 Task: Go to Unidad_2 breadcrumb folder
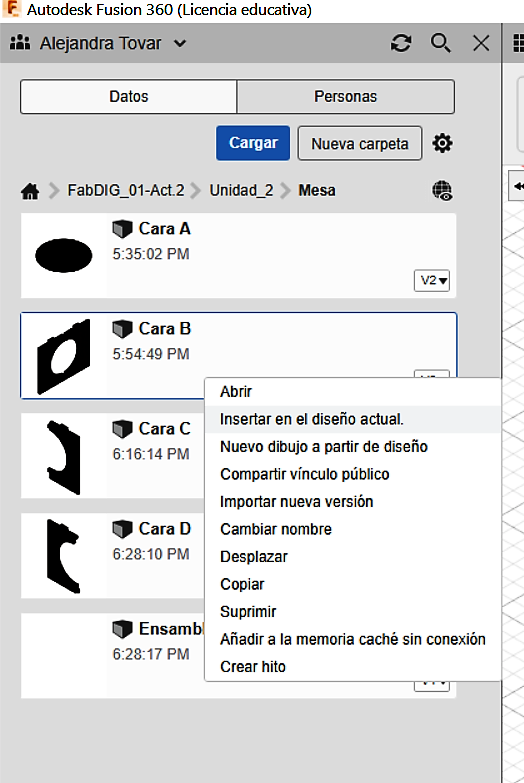pyautogui.click(x=241, y=190)
